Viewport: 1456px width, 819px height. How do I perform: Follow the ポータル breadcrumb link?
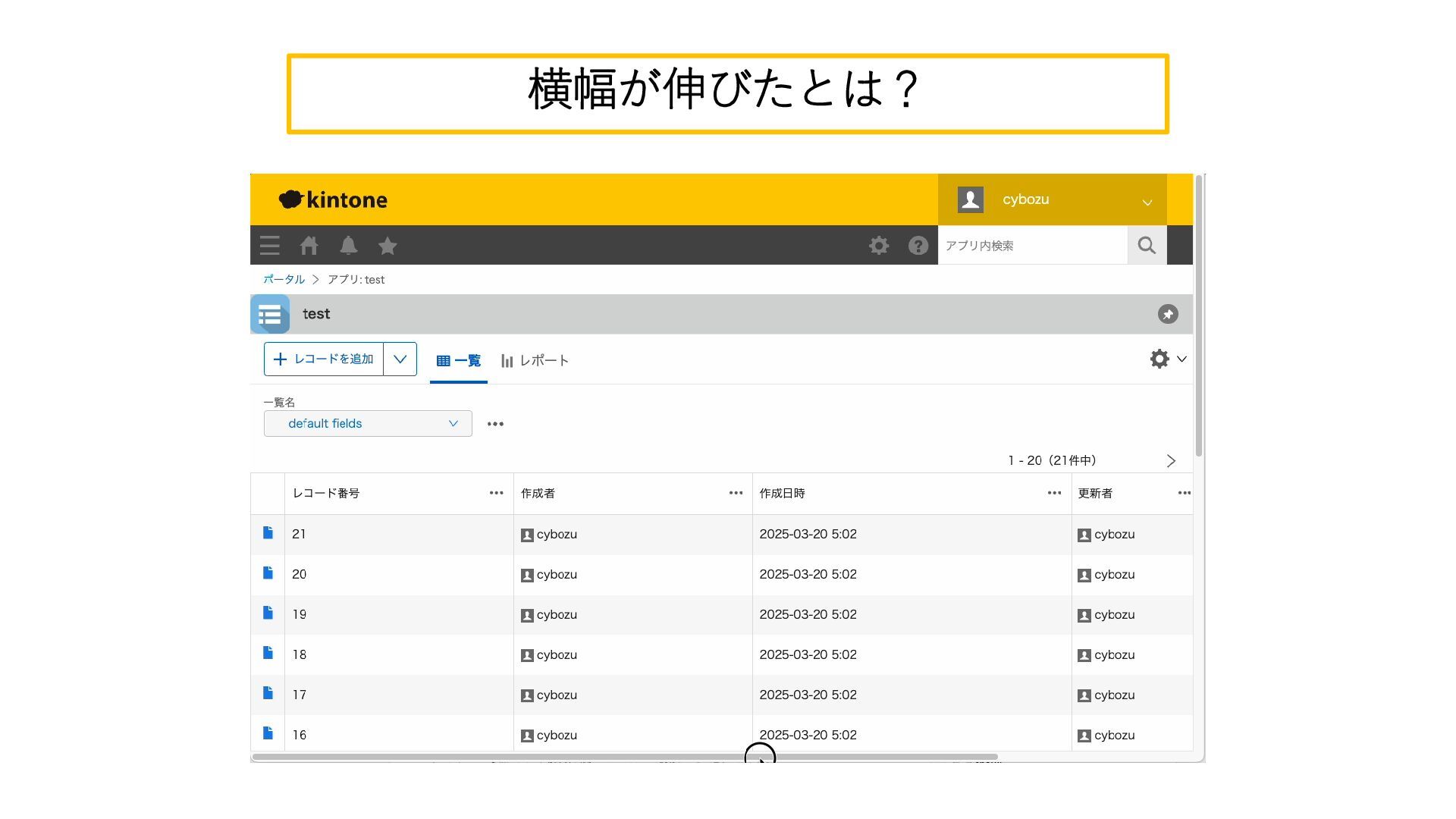284,280
